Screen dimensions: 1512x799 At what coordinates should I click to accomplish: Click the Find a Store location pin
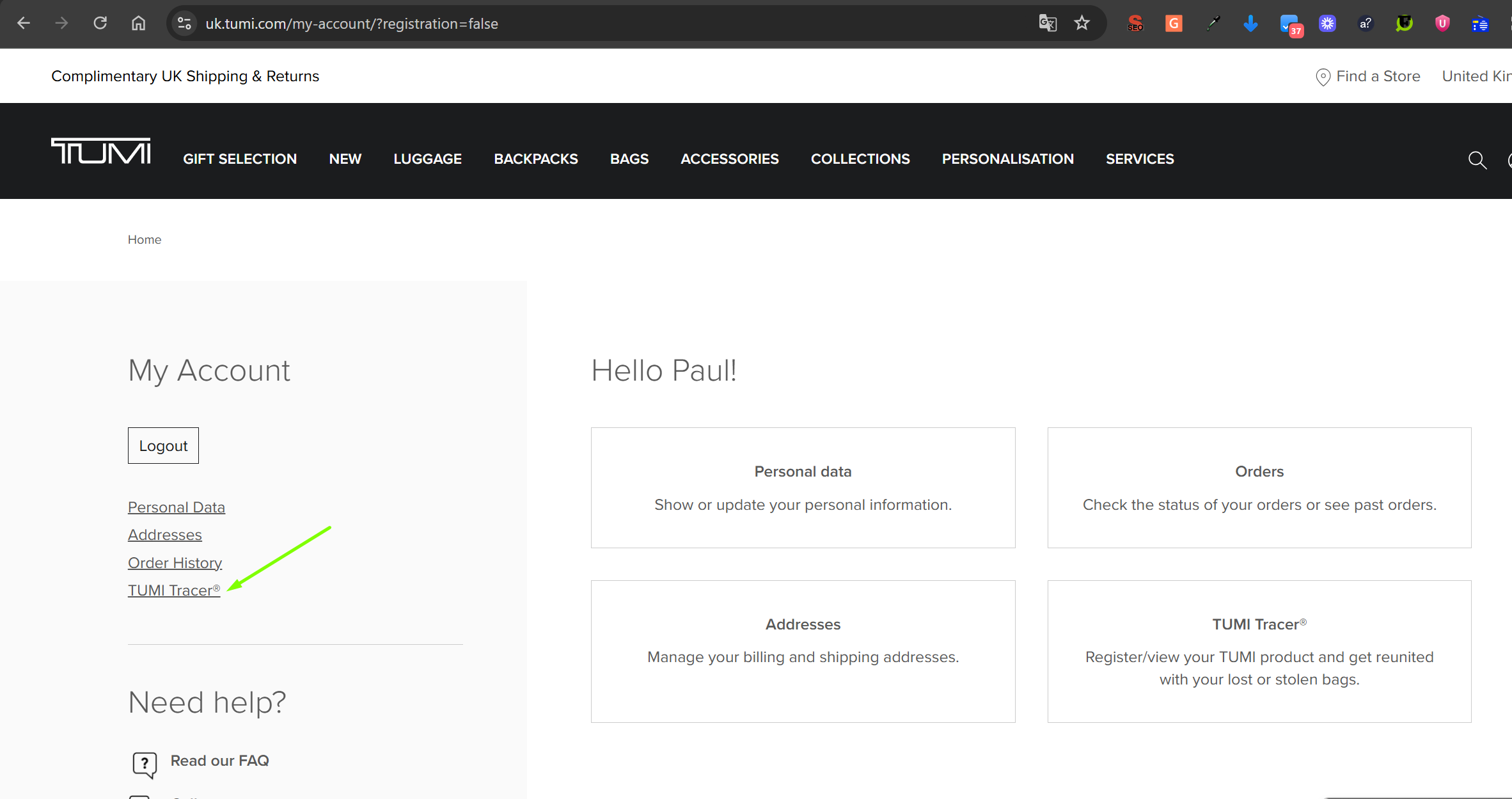pos(1323,77)
